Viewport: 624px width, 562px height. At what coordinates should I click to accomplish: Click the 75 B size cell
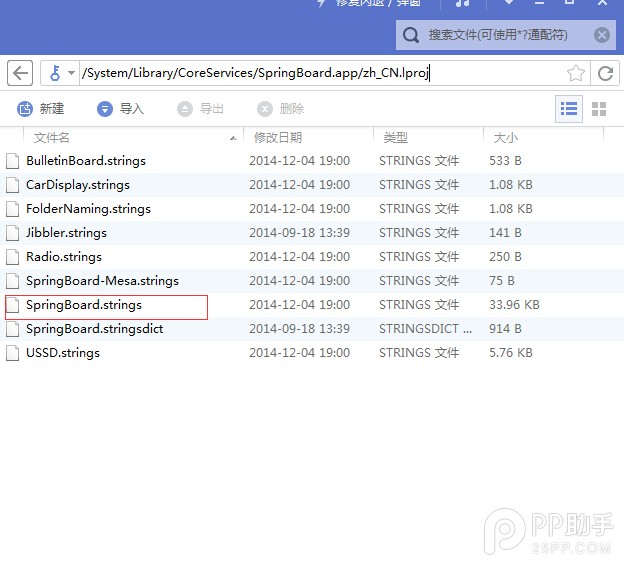(x=501, y=281)
